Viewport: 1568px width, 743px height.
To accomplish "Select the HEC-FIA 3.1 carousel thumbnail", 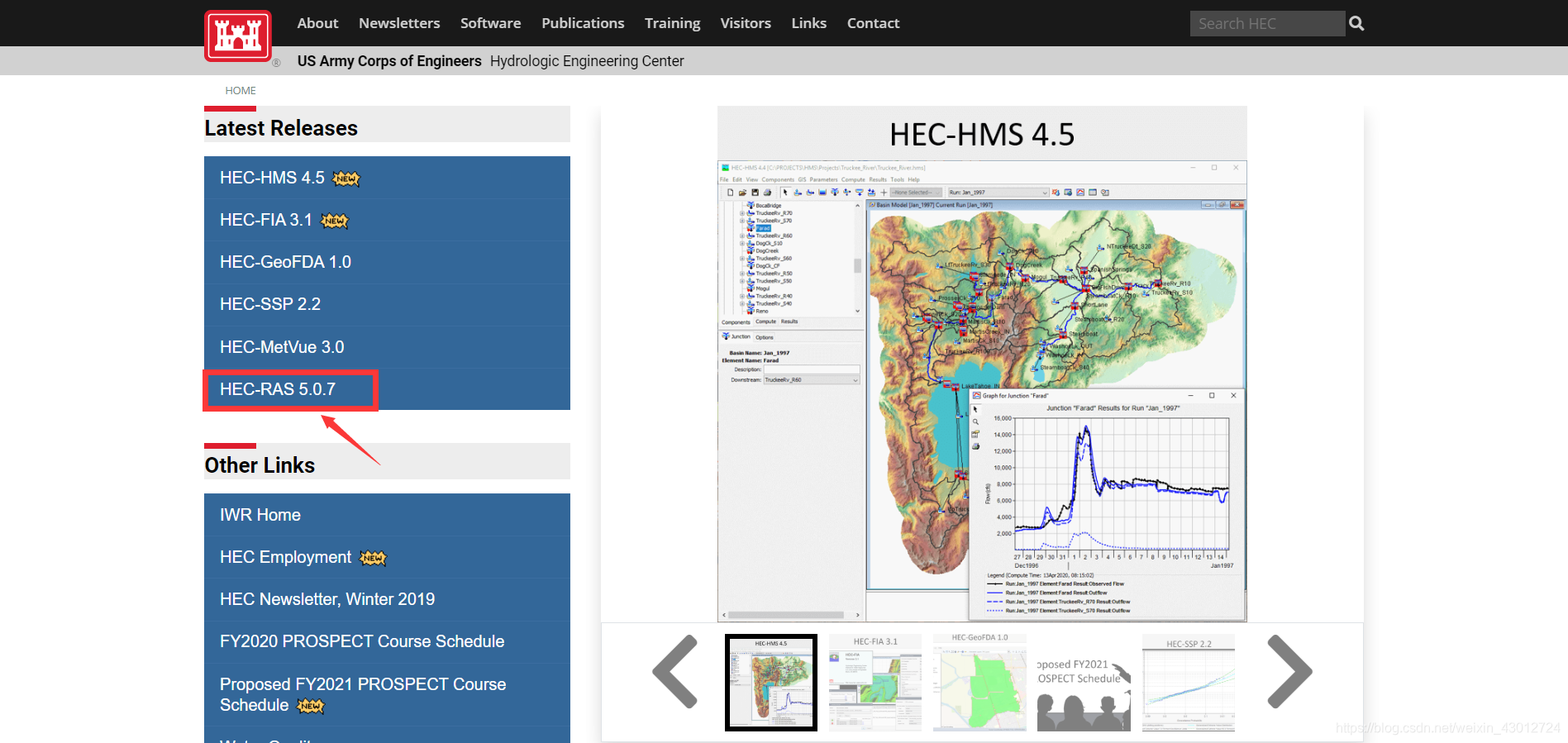I will (x=875, y=683).
